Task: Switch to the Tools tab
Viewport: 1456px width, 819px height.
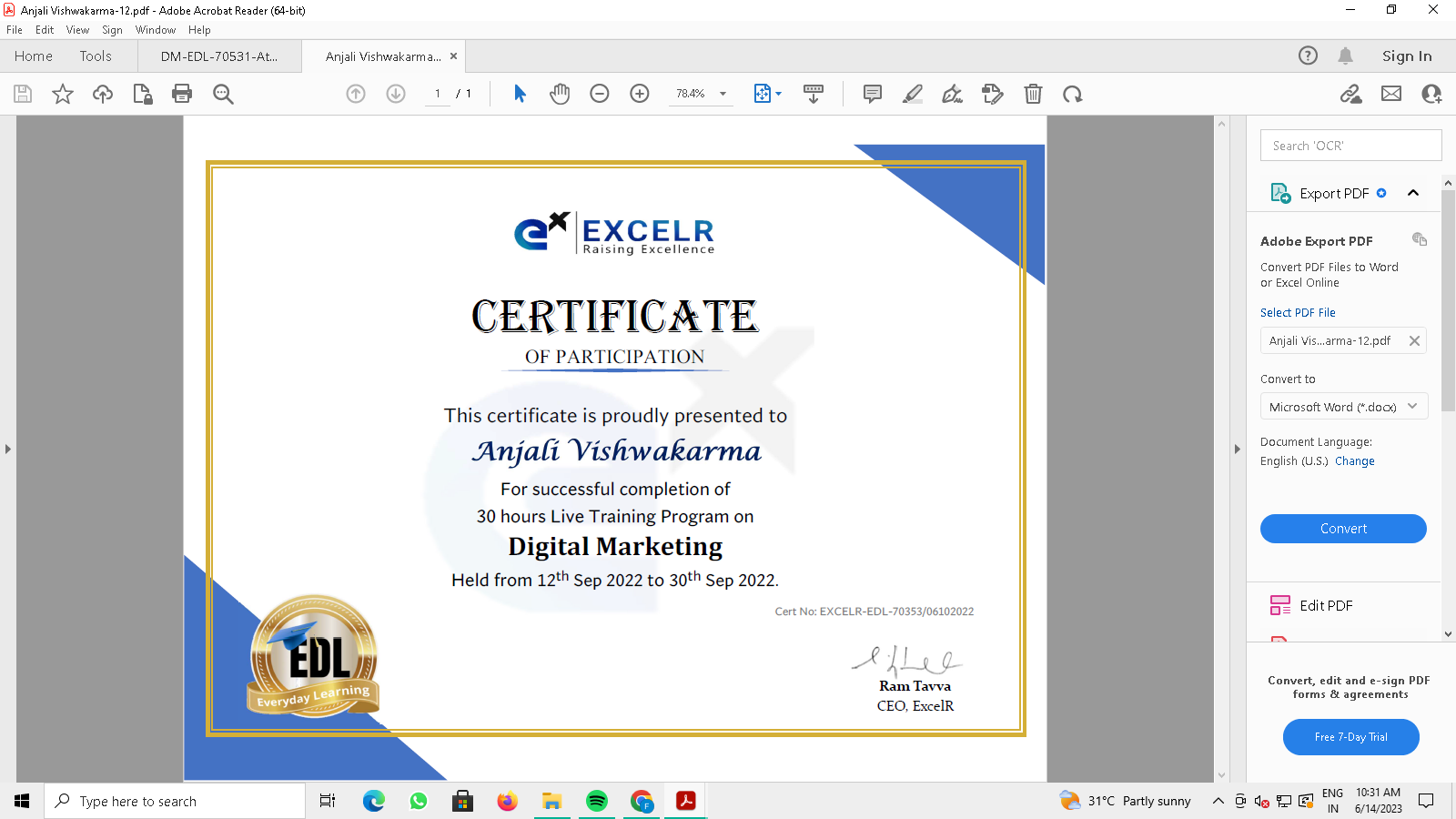Action: (x=96, y=56)
